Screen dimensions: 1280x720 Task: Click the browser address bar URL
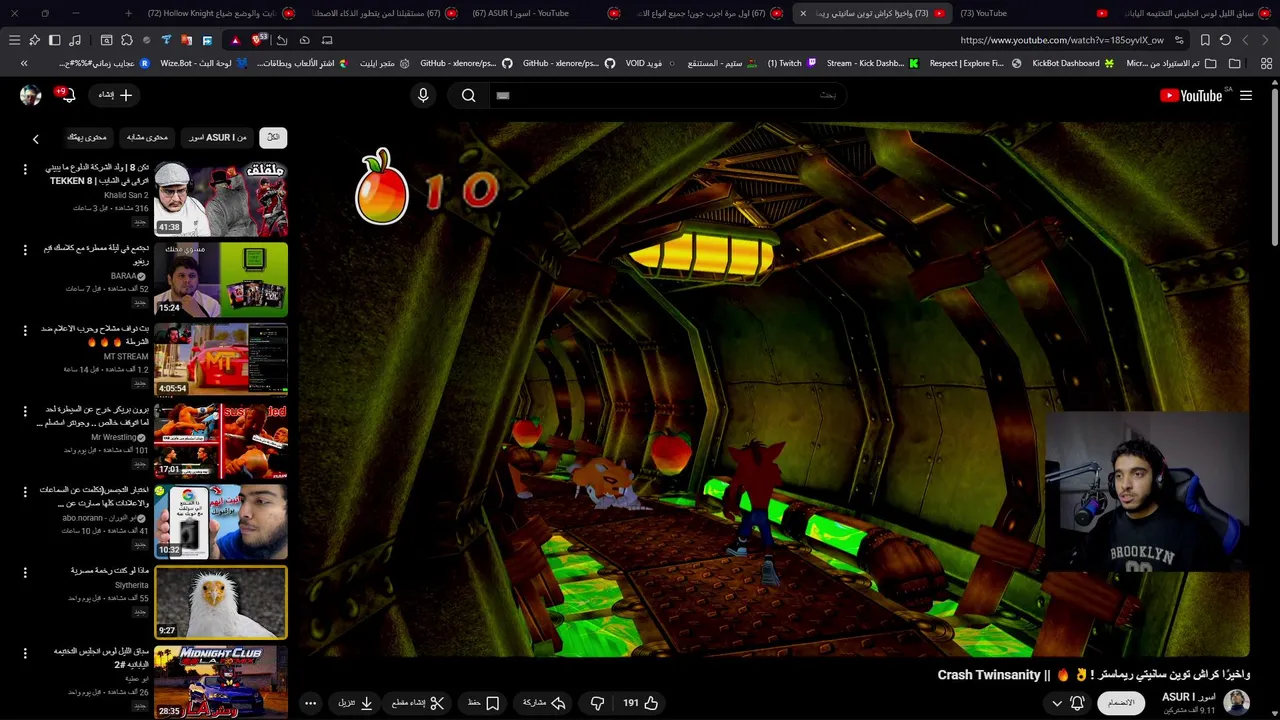pyautogui.click(x=1062, y=40)
